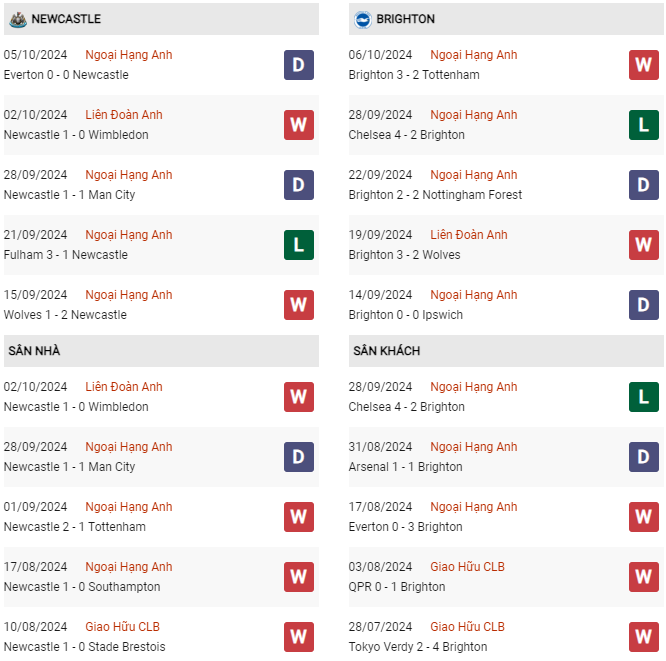Open Liên Đoàn Anh link dated 02/10/2024 under NEWCASTLE

pyautogui.click(x=124, y=115)
